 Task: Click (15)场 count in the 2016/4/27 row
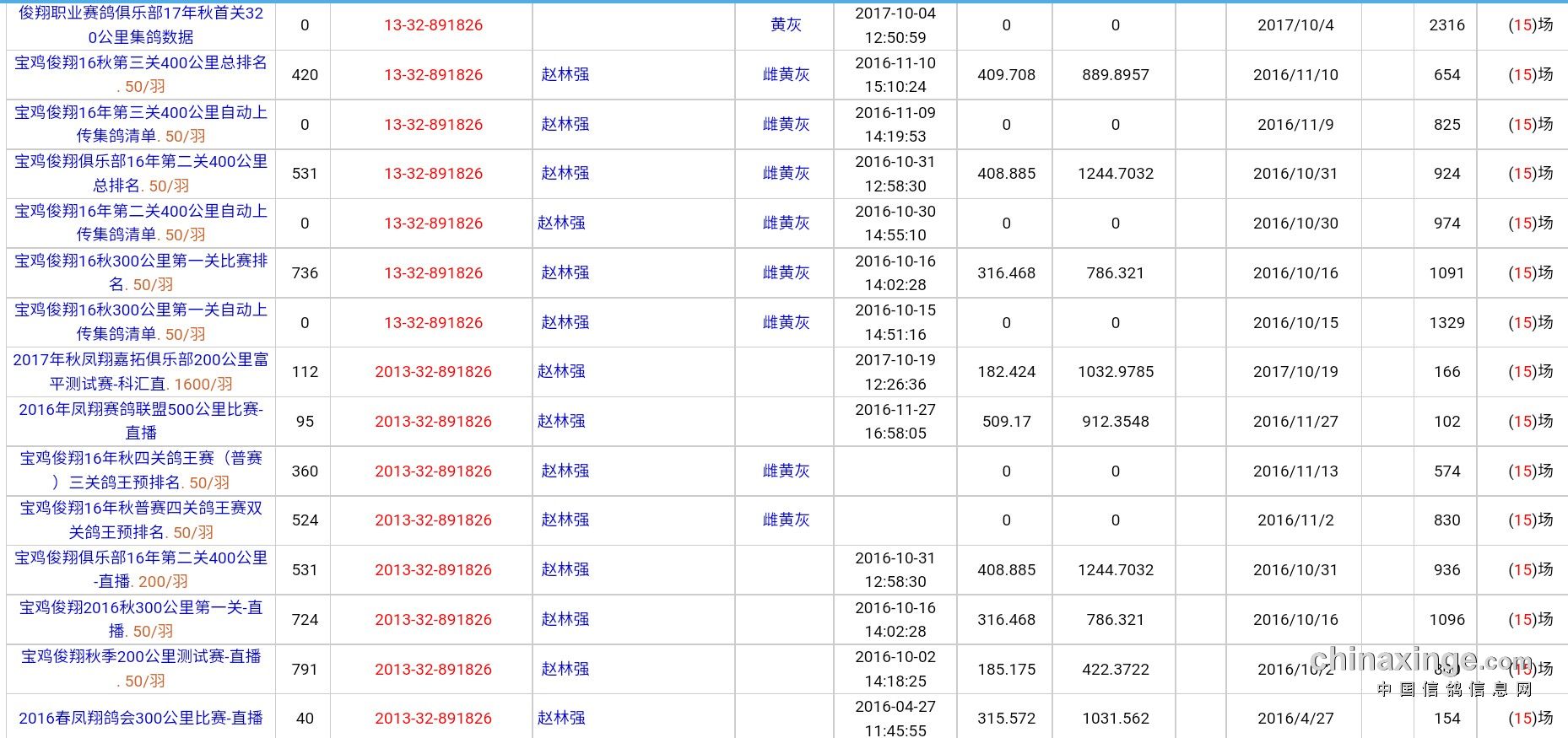[1530, 719]
